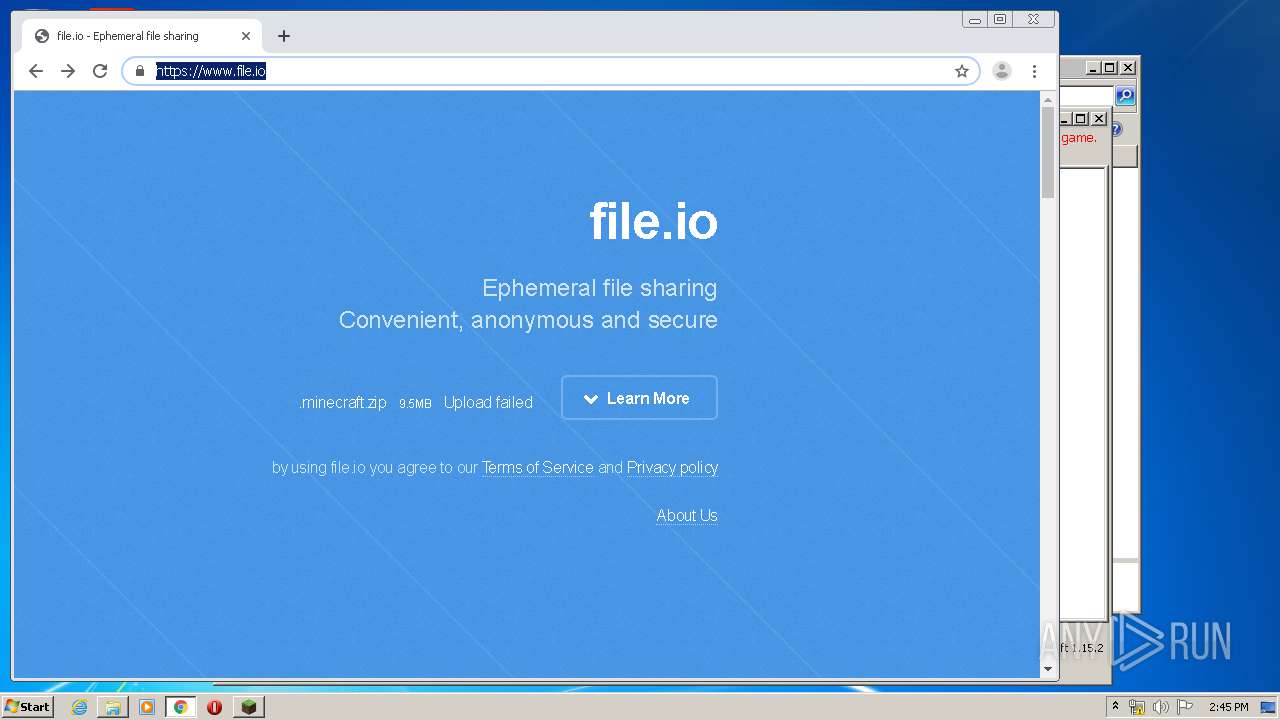Open the Windows Start menu
Viewport: 1280px width, 720px height.
(28, 707)
